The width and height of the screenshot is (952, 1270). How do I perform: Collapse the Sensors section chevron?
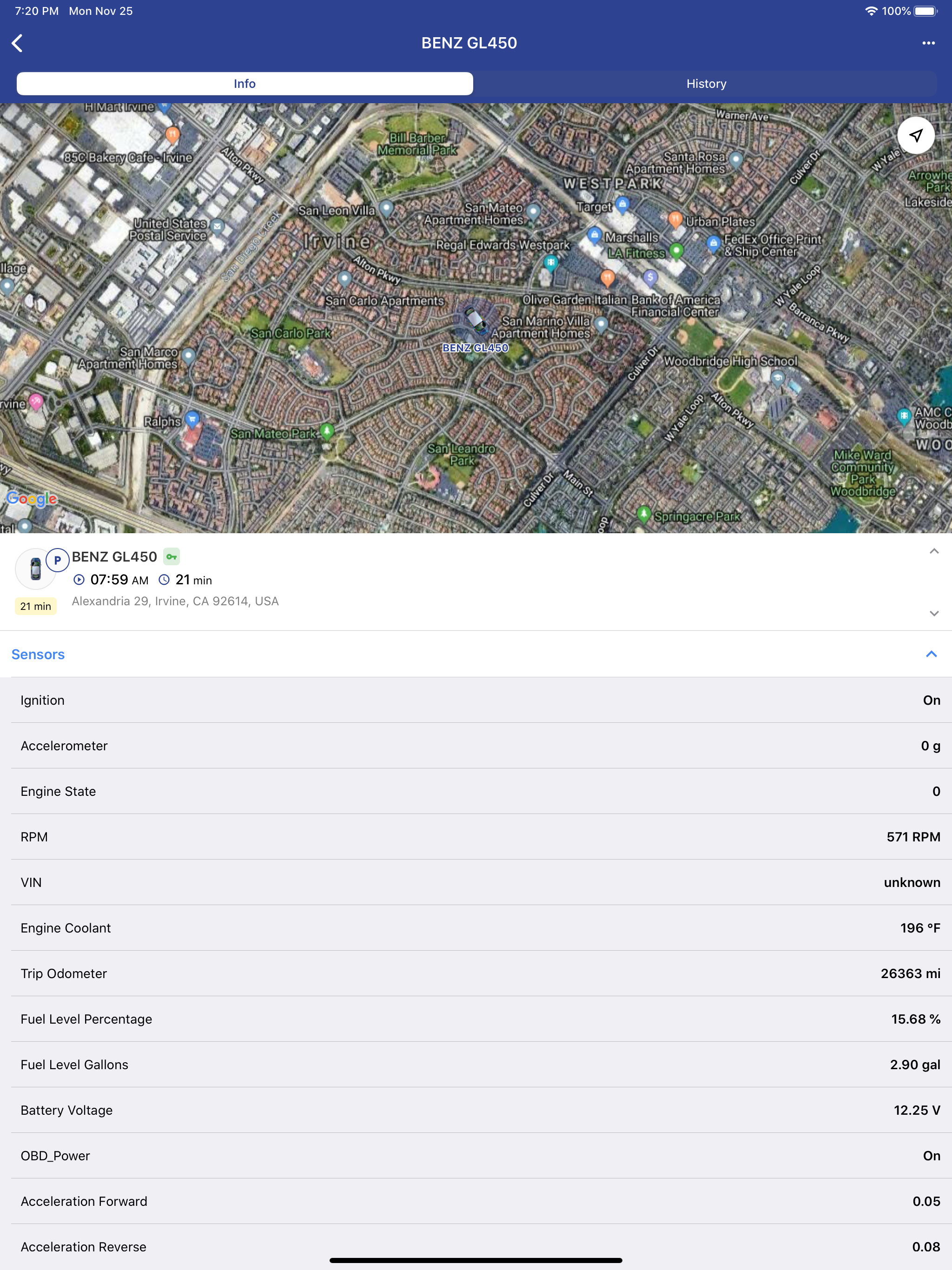click(x=932, y=654)
